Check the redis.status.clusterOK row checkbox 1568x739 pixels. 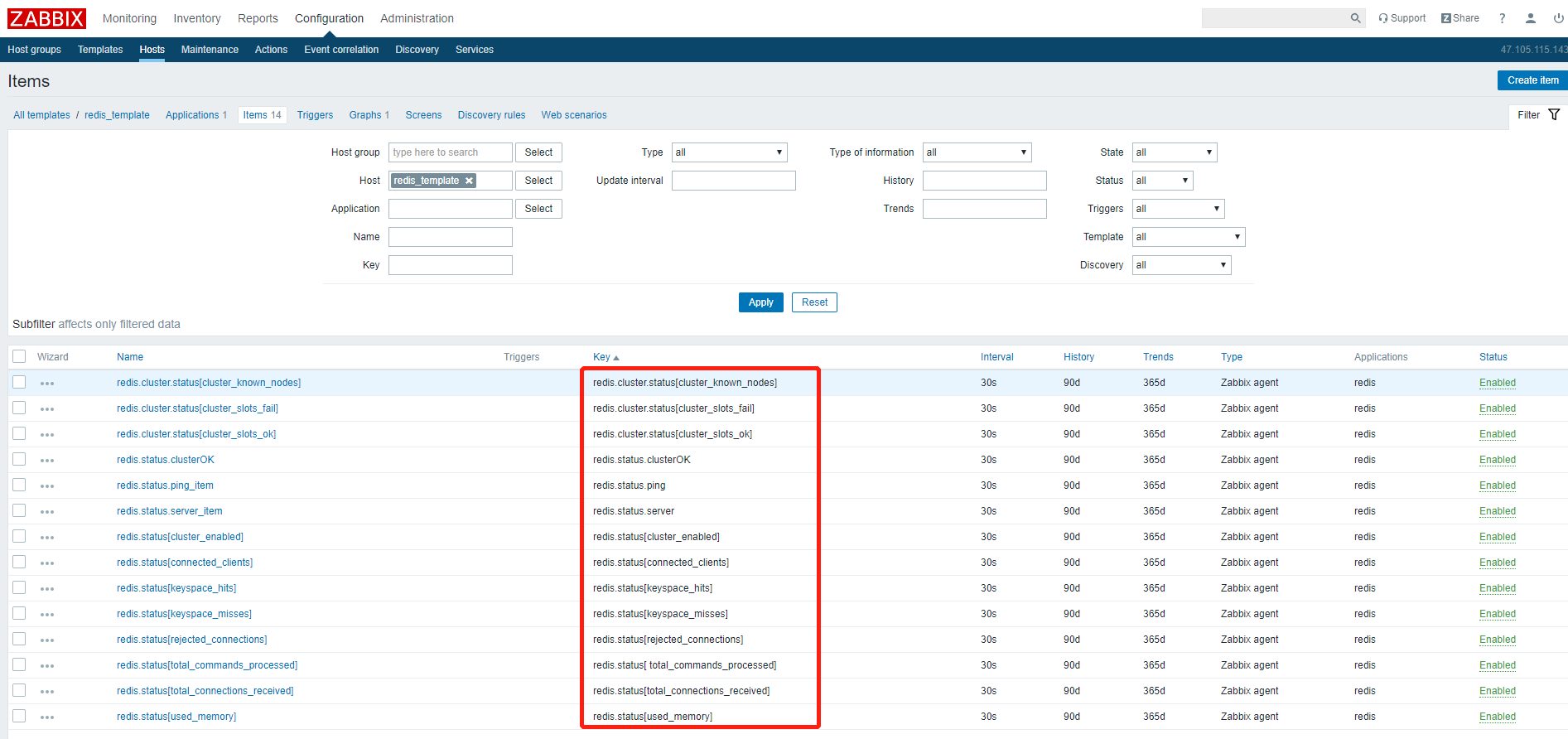[x=19, y=459]
